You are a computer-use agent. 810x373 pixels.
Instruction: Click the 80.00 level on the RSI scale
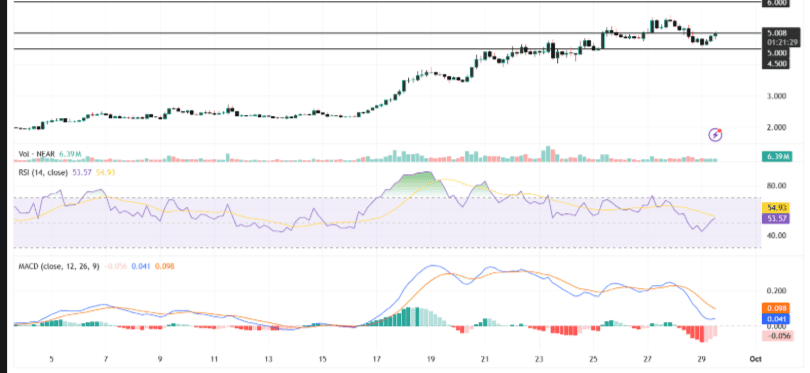(x=776, y=185)
